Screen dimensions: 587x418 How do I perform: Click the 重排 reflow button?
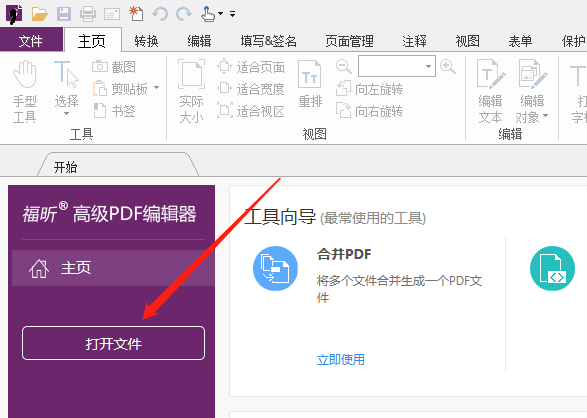[310, 85]
